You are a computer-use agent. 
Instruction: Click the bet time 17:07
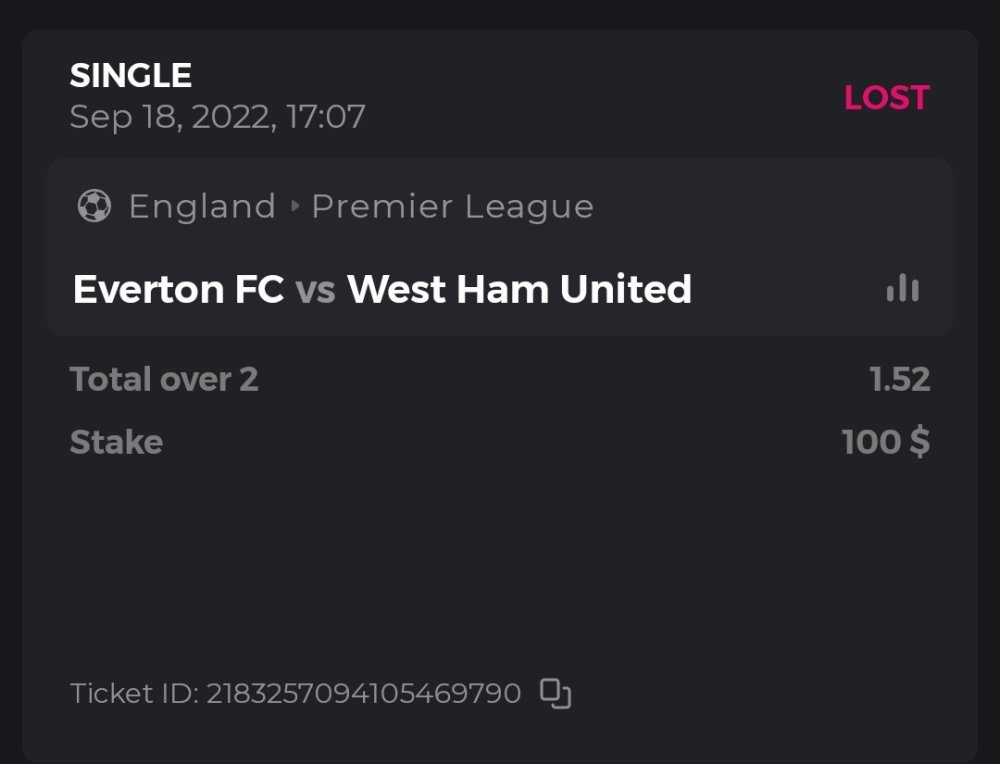(326, 118)
